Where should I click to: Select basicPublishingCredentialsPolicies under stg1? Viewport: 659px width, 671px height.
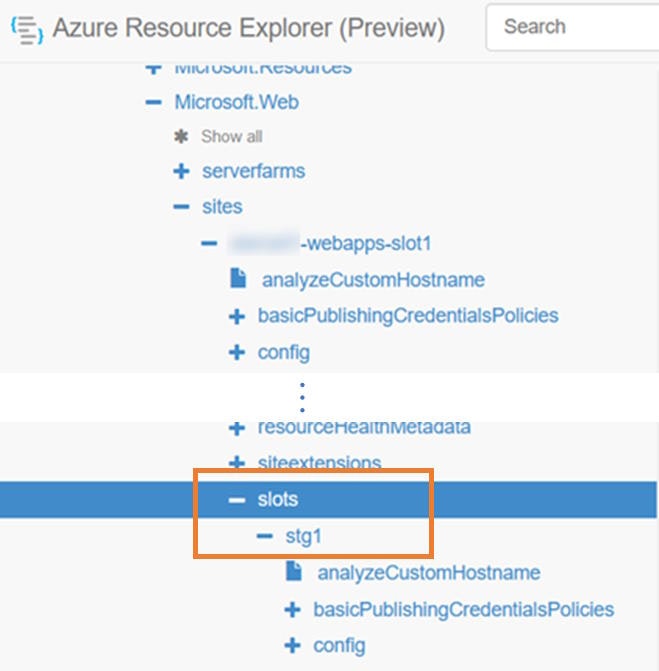click(463, 609)
